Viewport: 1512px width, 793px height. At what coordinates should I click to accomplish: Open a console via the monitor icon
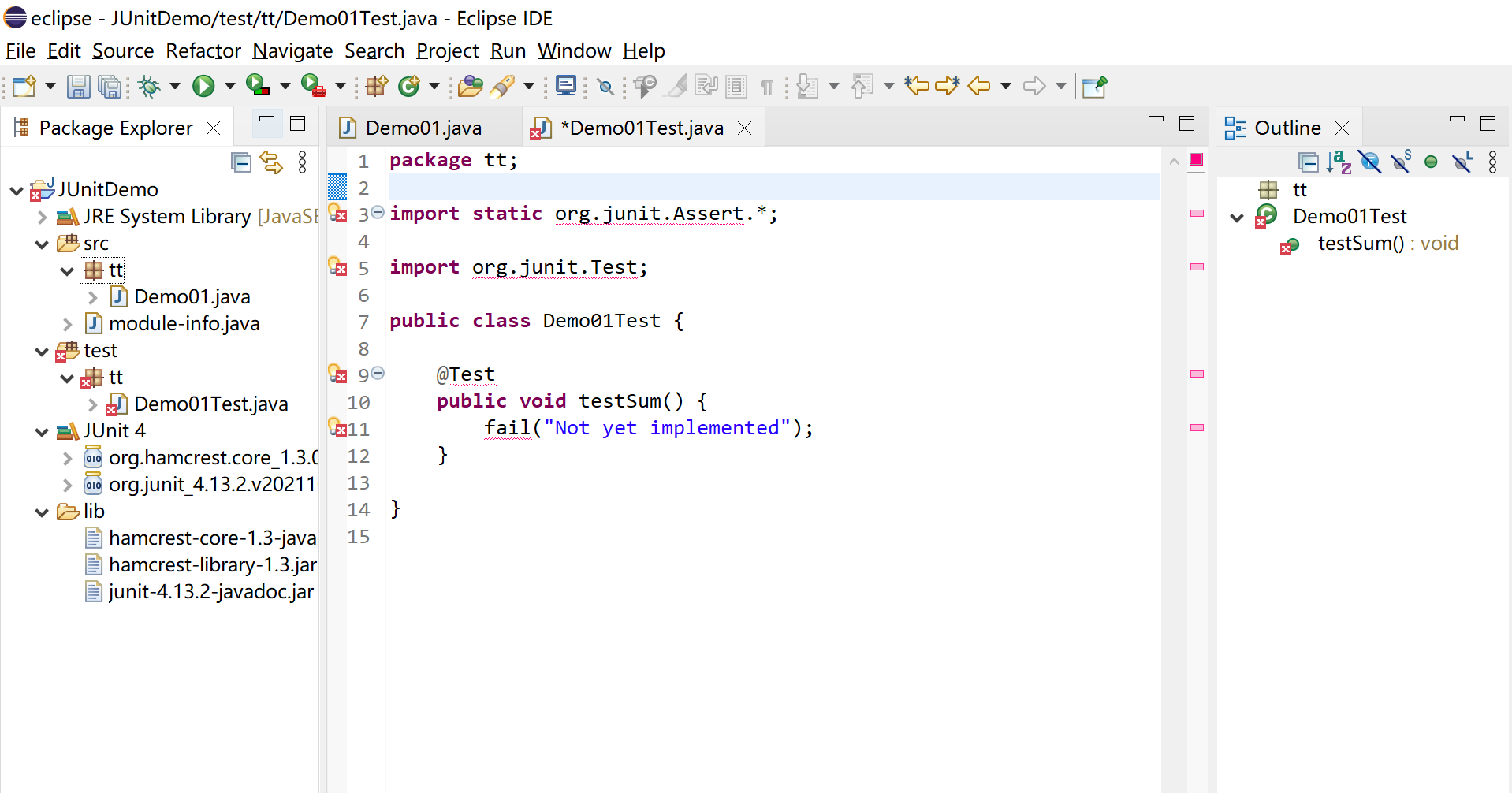tap(566, 85)
